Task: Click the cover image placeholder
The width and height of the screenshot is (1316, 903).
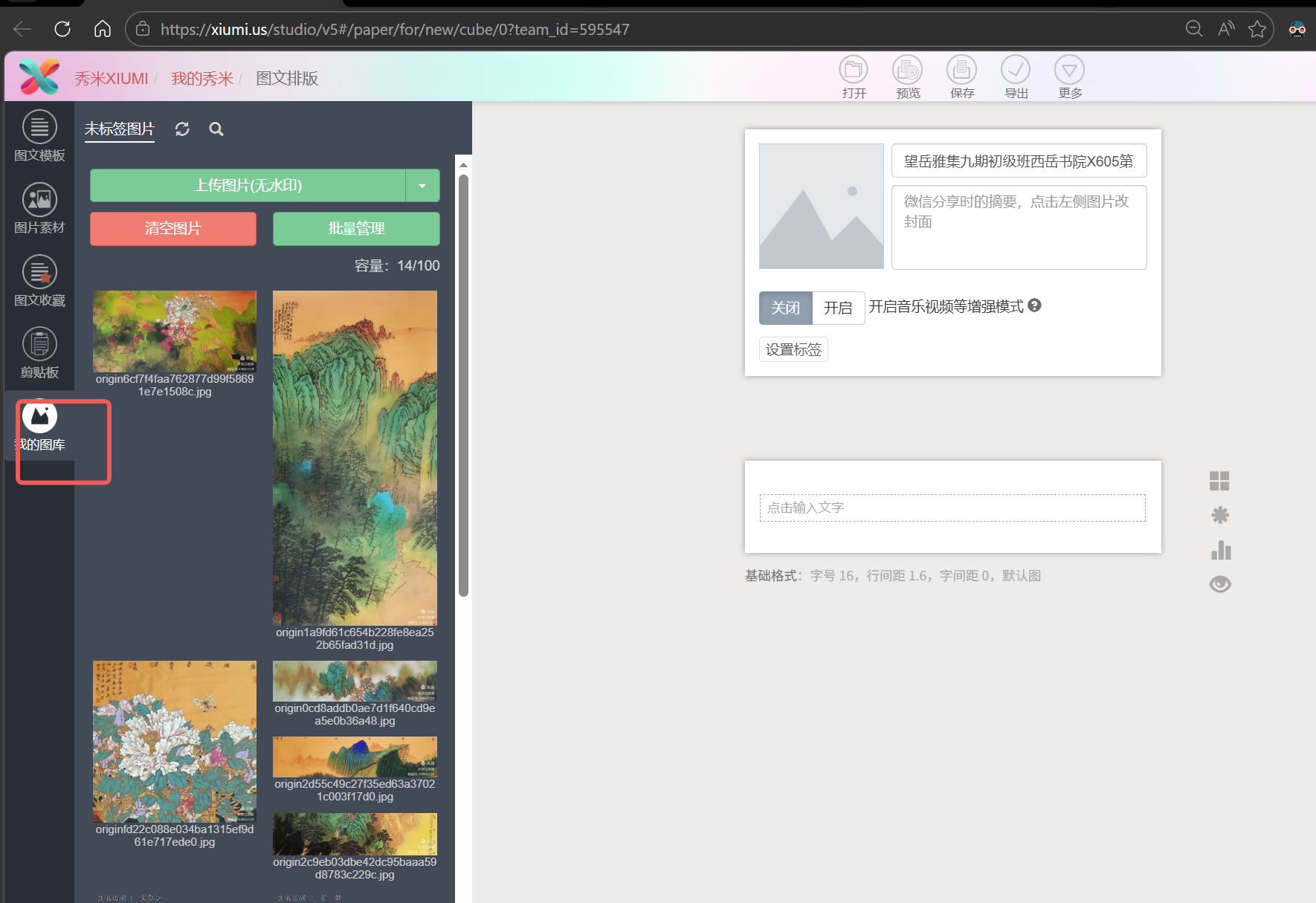Action: coord(822,207)
